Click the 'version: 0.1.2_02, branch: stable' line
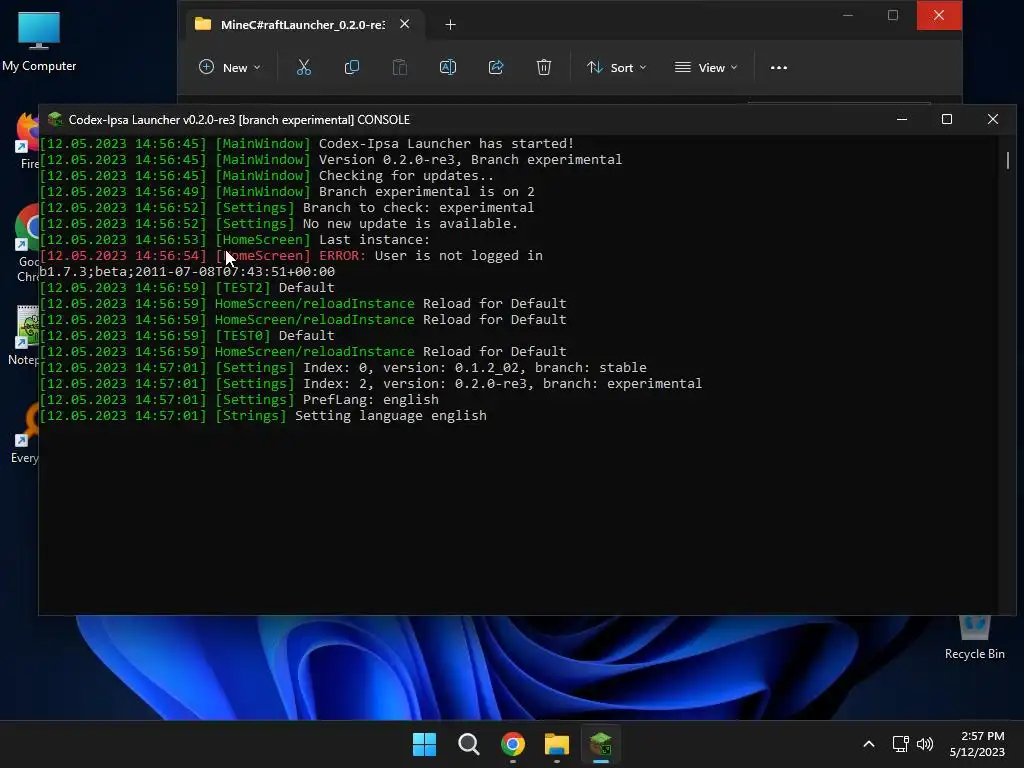This screenshot has height=768, width=1024. tap(343, 368)
